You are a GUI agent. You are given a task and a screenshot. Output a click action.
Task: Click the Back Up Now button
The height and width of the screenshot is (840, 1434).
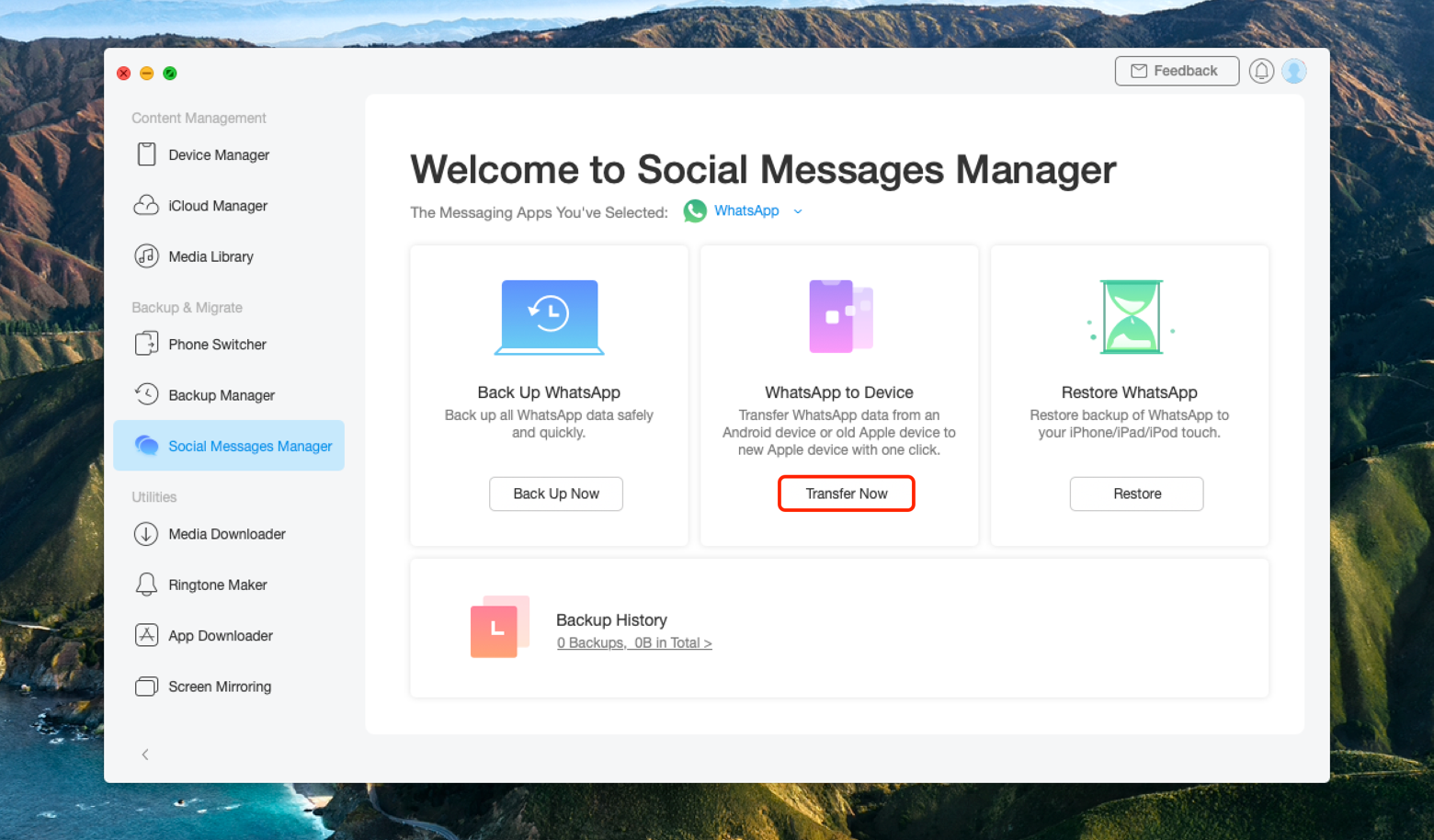(556, 494)
